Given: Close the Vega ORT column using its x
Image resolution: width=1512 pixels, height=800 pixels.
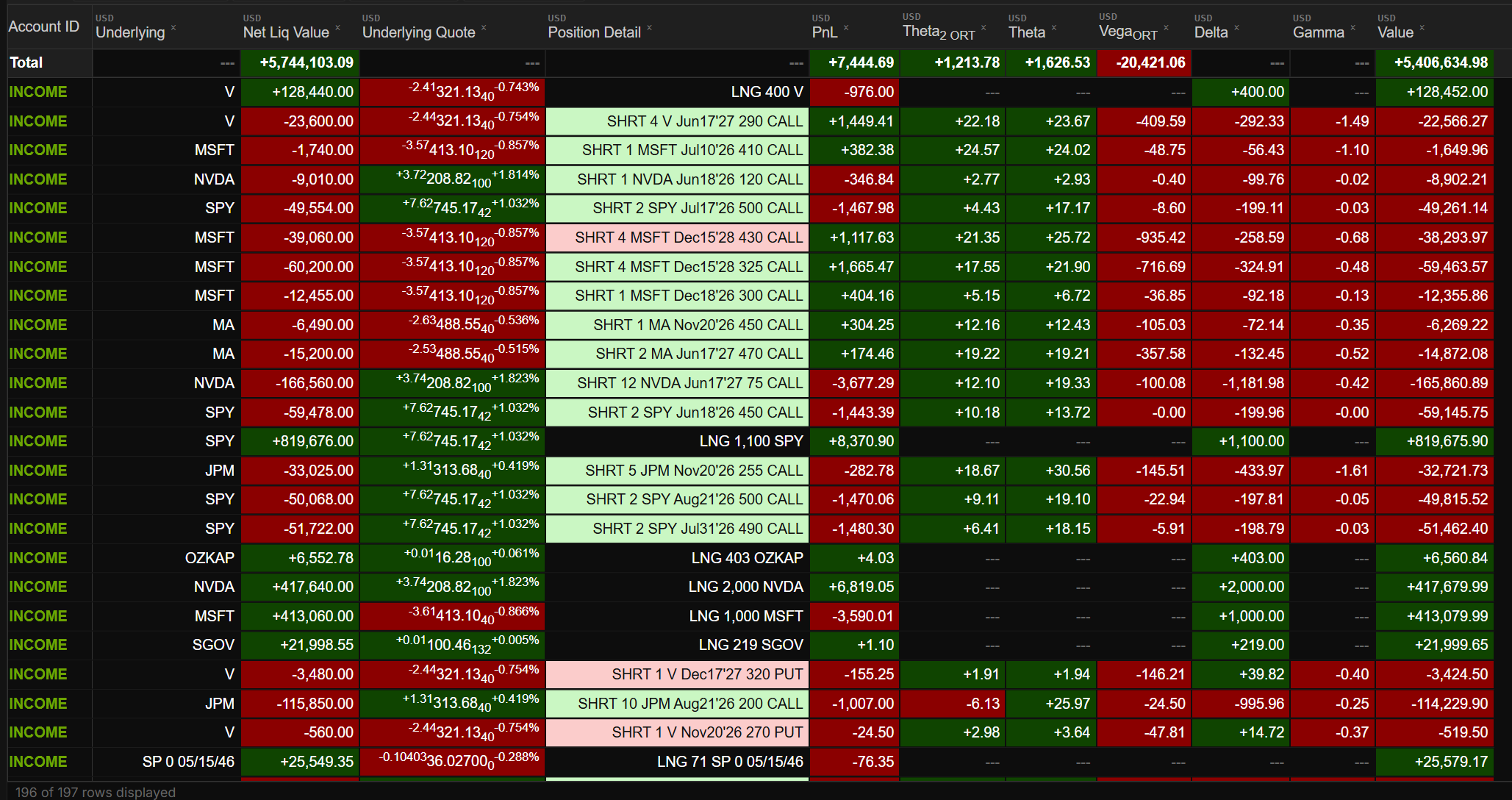Looking at the screenshot, I should pos(1166,28).
